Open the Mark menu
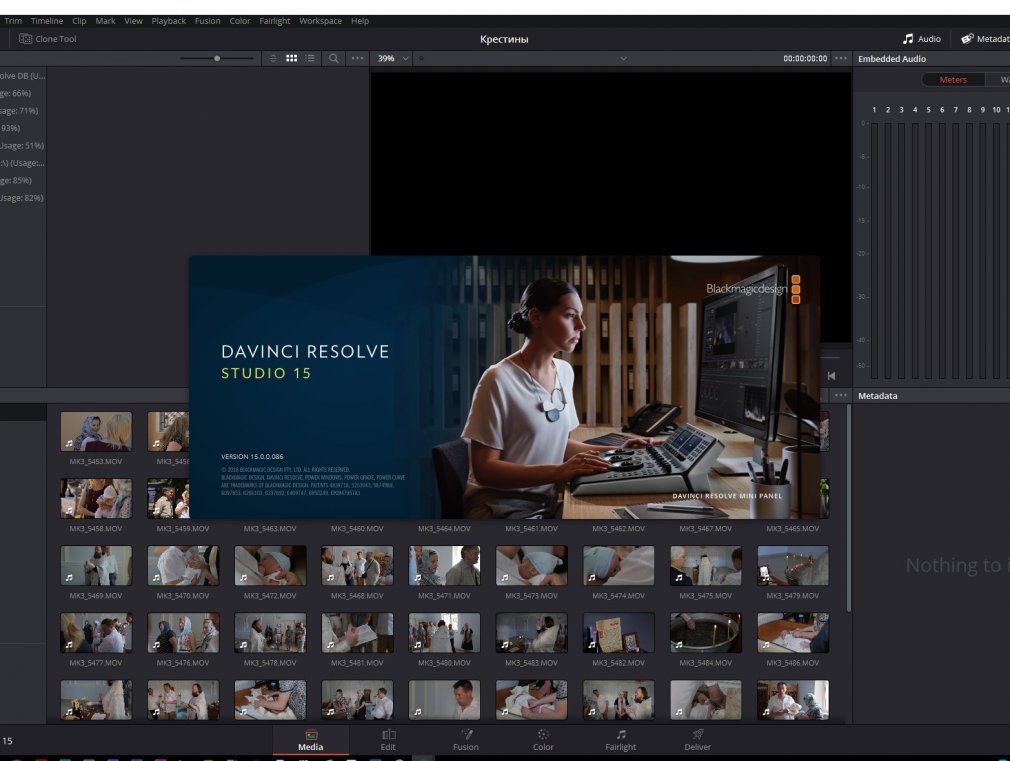This screenshot has height=761, width=1010. point(105,21)
